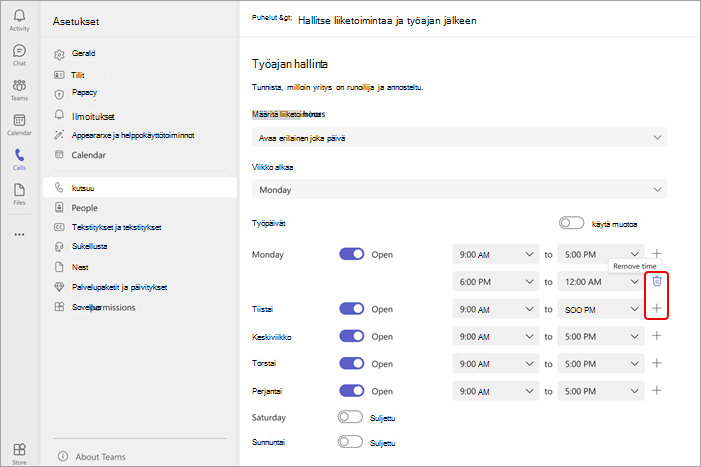Open Chat from the left rail
Viewport: 701px width, 467px height.
click(x=19, y=55)
